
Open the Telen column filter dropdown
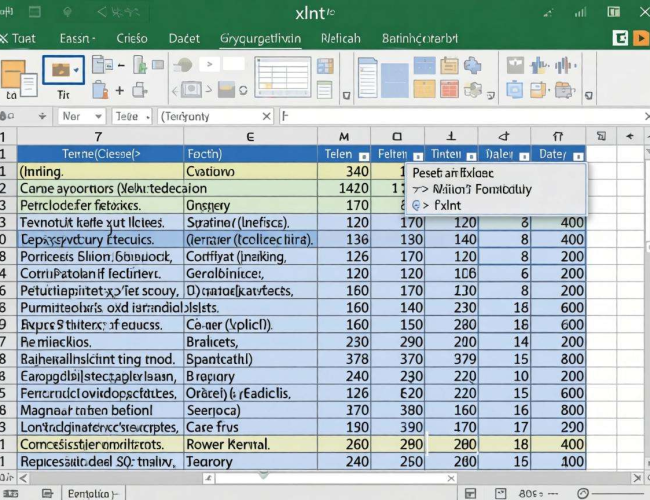pos(364,156)
